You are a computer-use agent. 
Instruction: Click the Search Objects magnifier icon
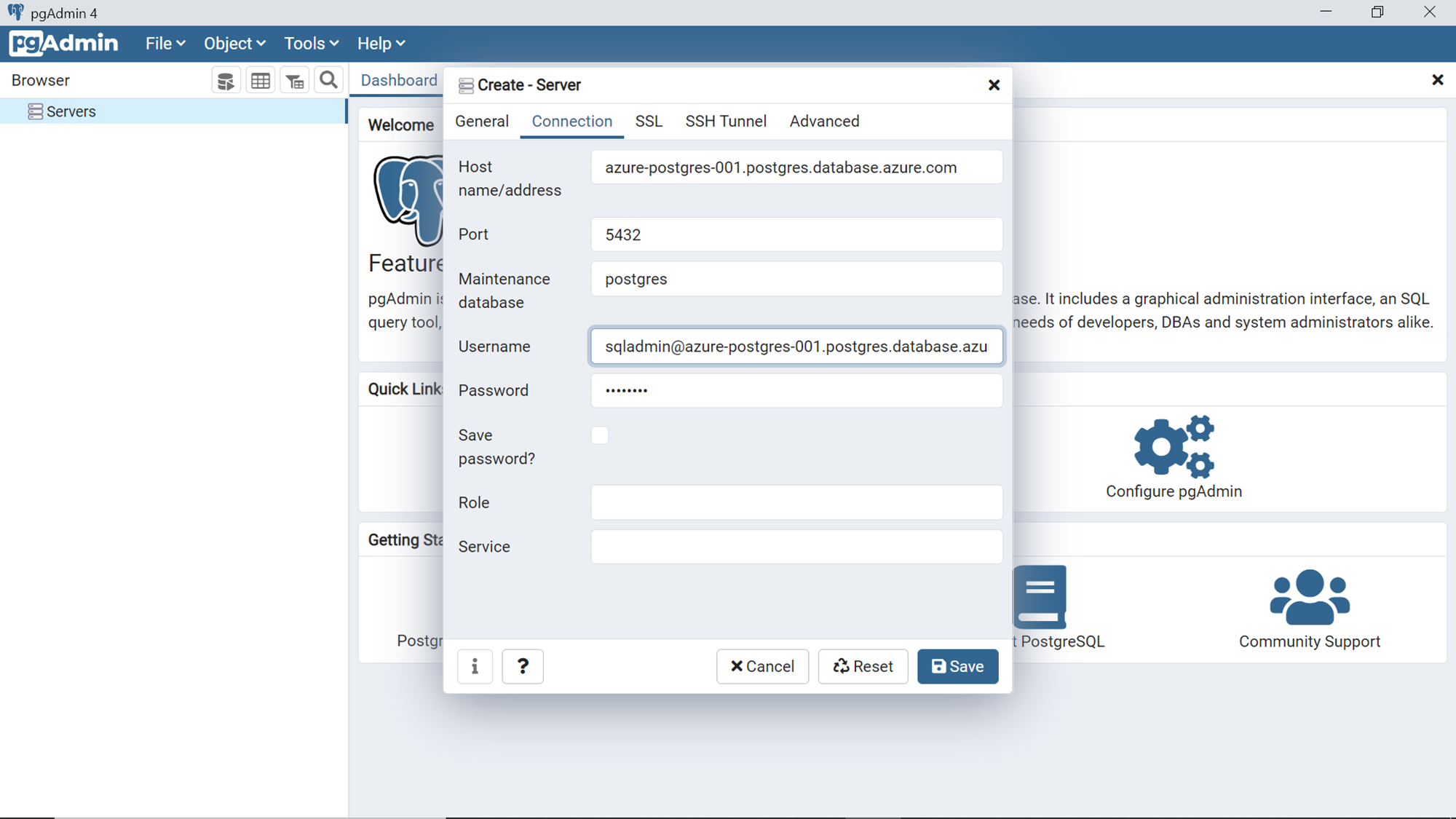tap(328, 80)
